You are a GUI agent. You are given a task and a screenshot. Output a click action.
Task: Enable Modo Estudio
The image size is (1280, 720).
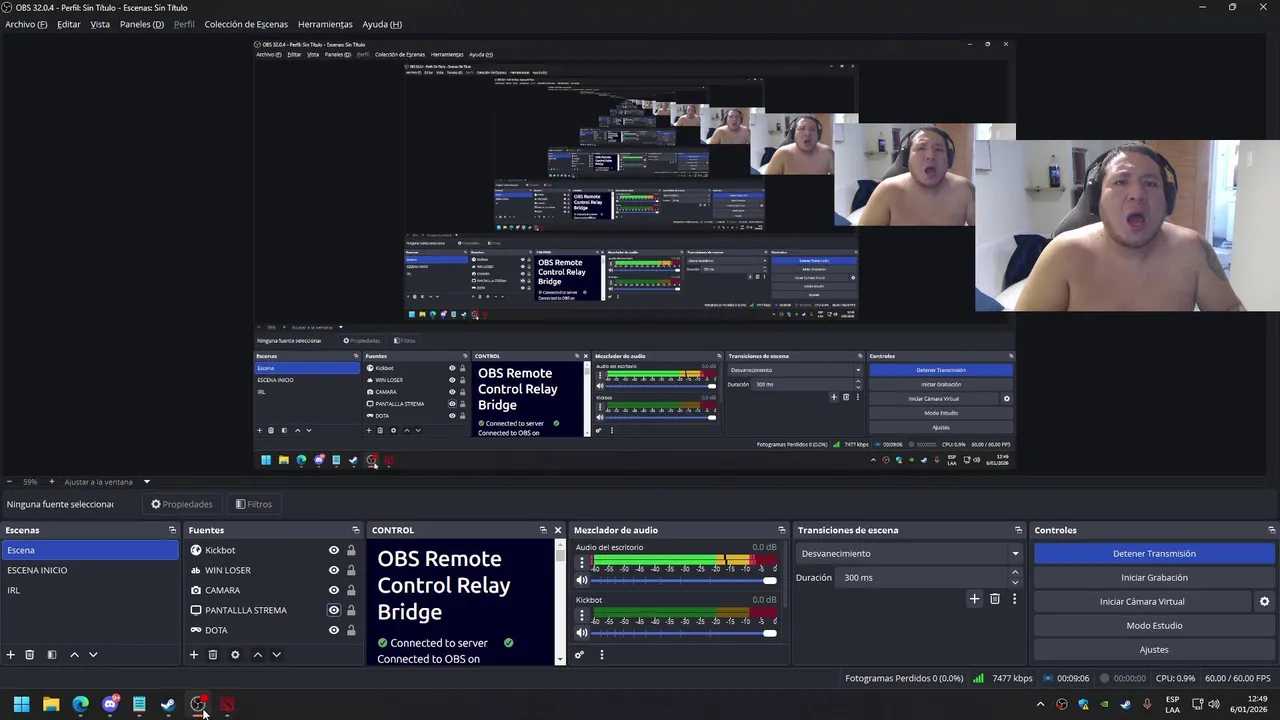1154,626
